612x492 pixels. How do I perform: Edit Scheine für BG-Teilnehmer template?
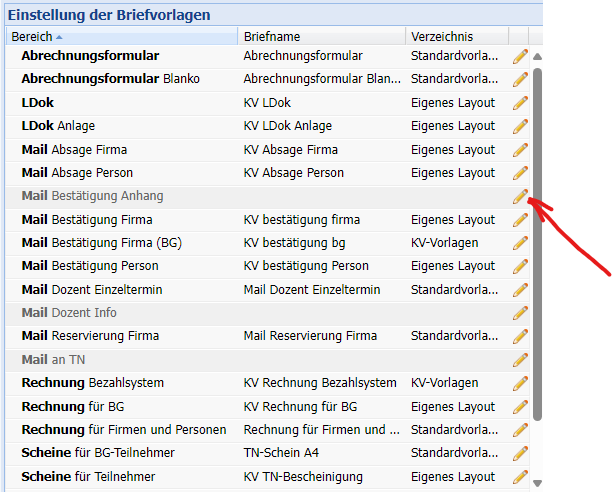(x=520, y=453)
